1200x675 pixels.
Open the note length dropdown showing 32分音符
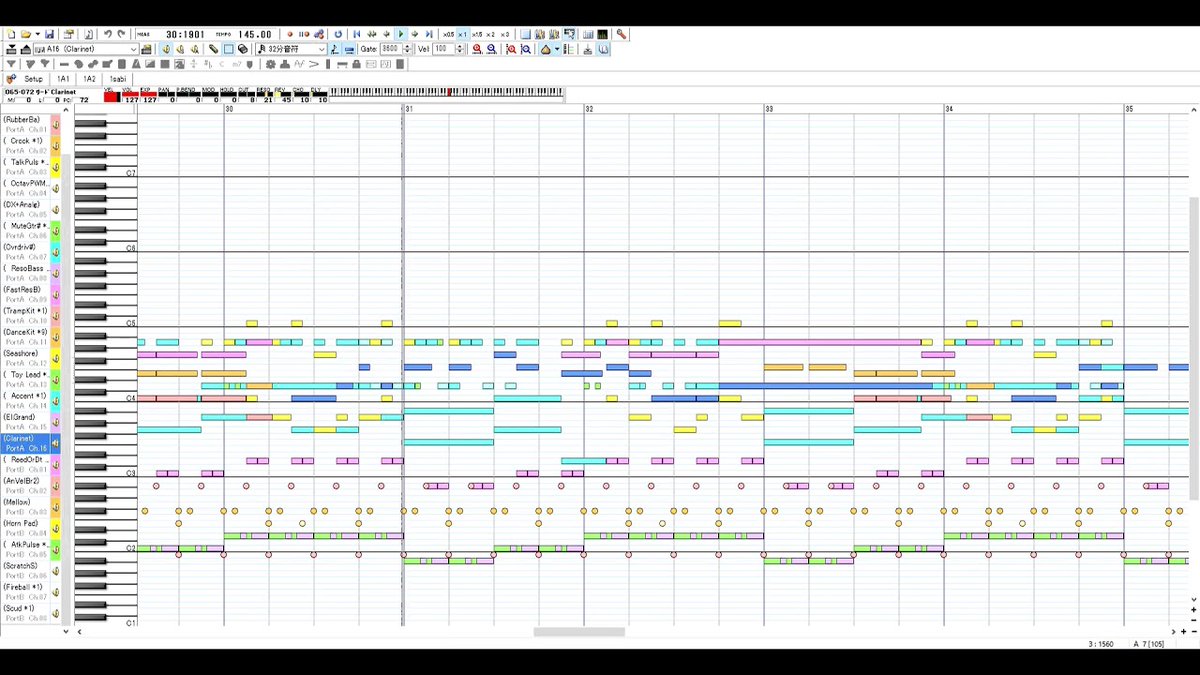click(321, 48)
